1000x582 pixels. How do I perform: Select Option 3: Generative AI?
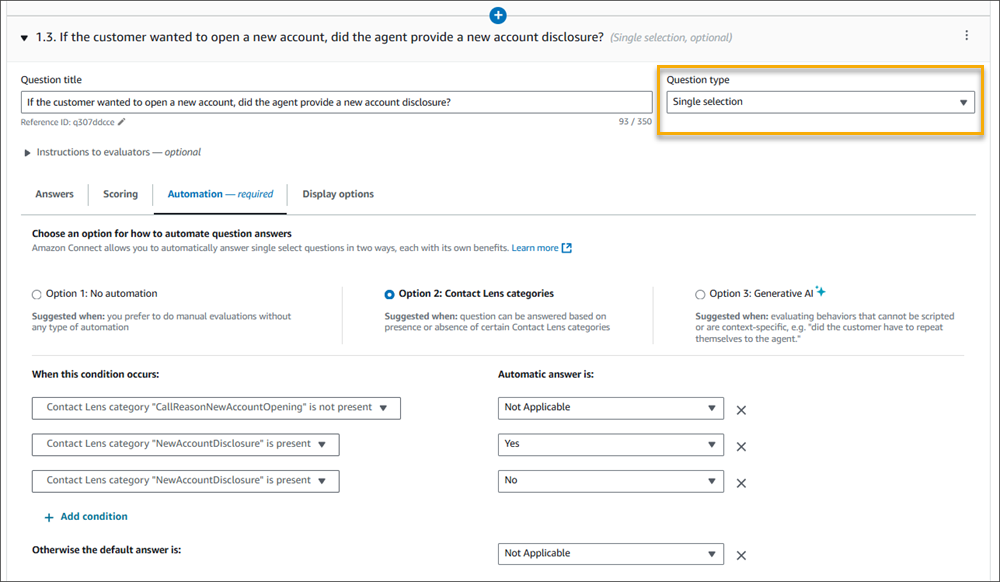[x=700, y=294]
